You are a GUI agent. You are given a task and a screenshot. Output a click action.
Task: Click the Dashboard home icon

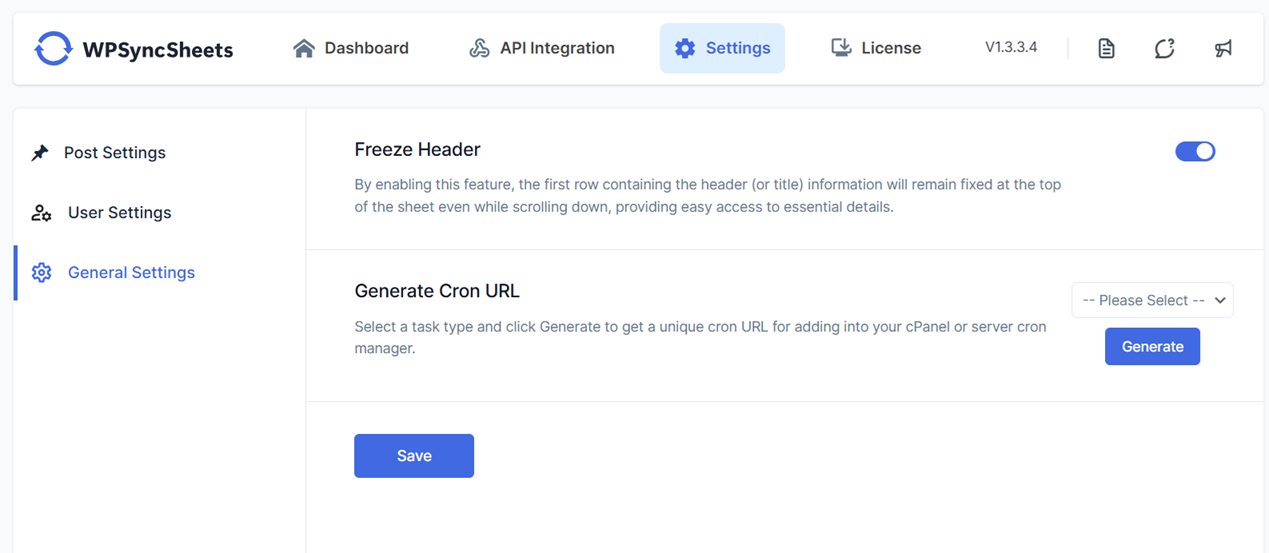[x=304, y=48]
